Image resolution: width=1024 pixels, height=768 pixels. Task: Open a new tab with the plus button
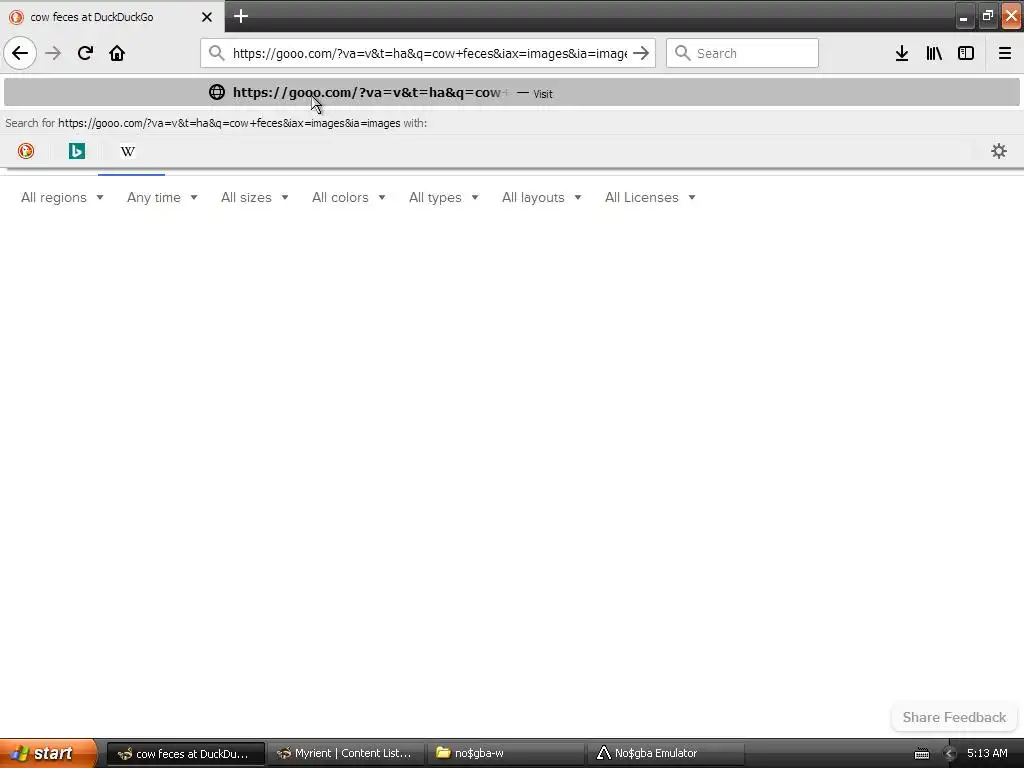(x=241, y=16)
